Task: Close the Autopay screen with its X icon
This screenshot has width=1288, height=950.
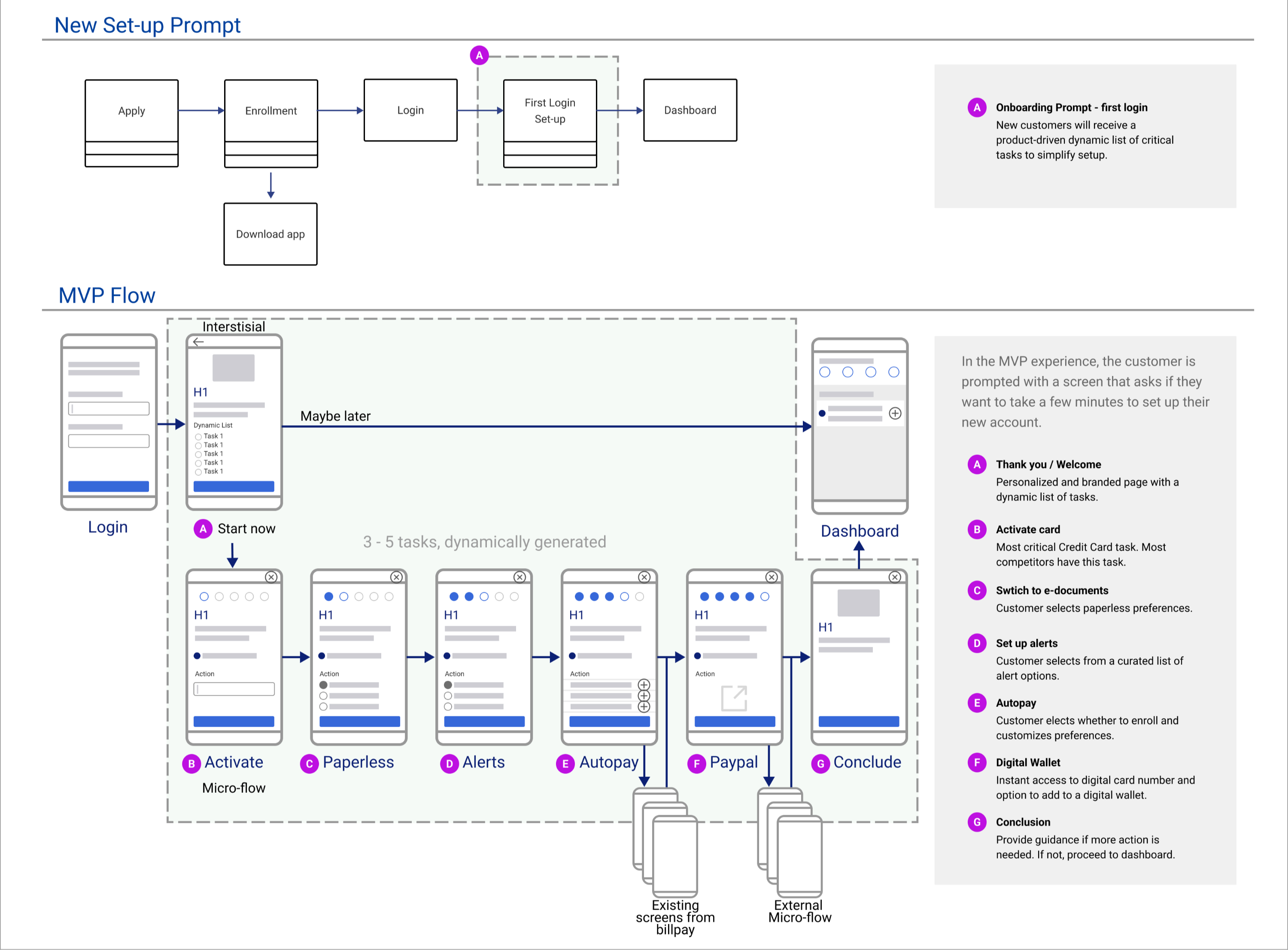Action: (645, 577)
